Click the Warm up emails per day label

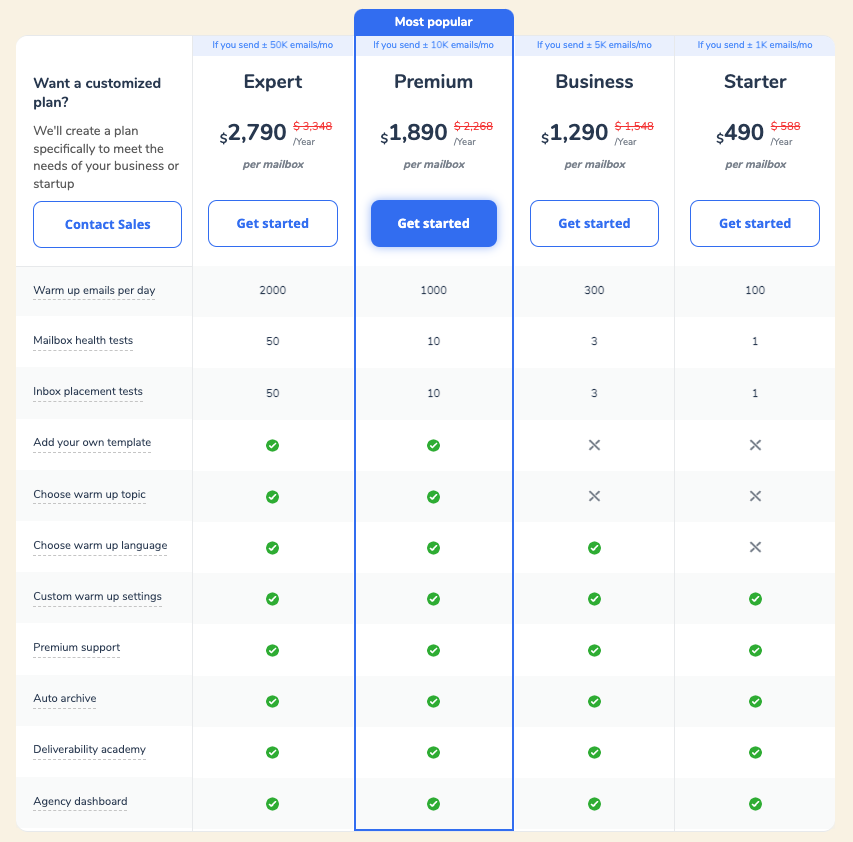click(94, 290)
